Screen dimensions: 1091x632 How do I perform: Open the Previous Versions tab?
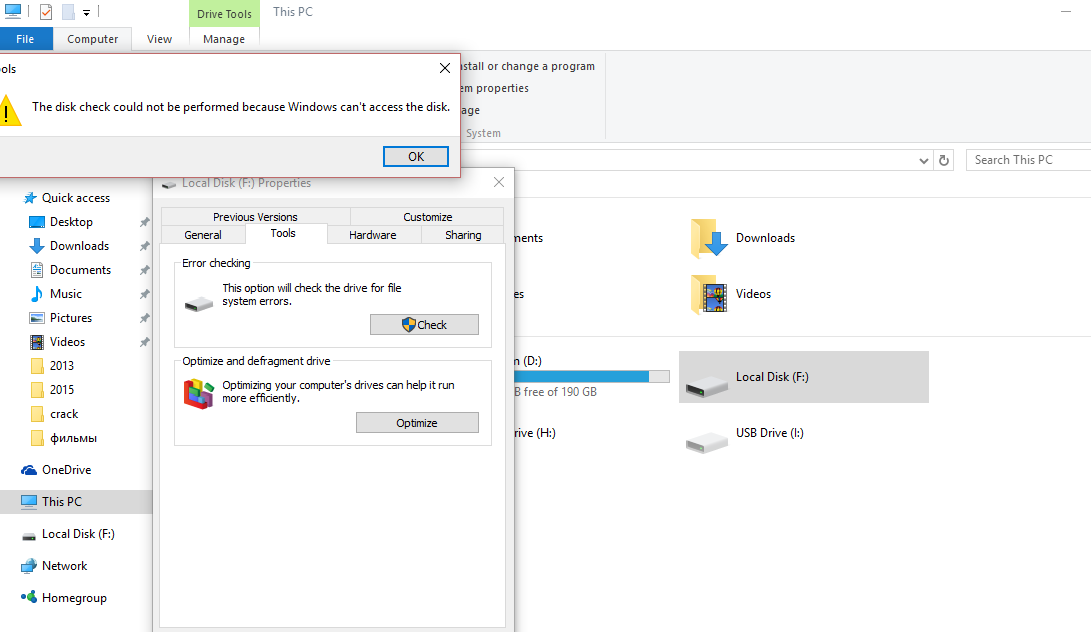(255, 216)
